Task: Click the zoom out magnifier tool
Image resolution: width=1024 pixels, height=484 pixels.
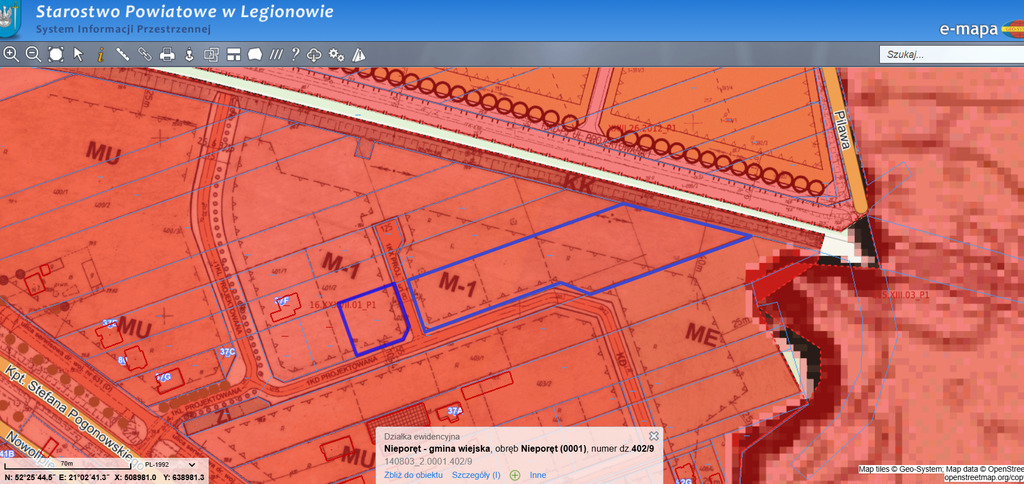Action: [33, 54]
